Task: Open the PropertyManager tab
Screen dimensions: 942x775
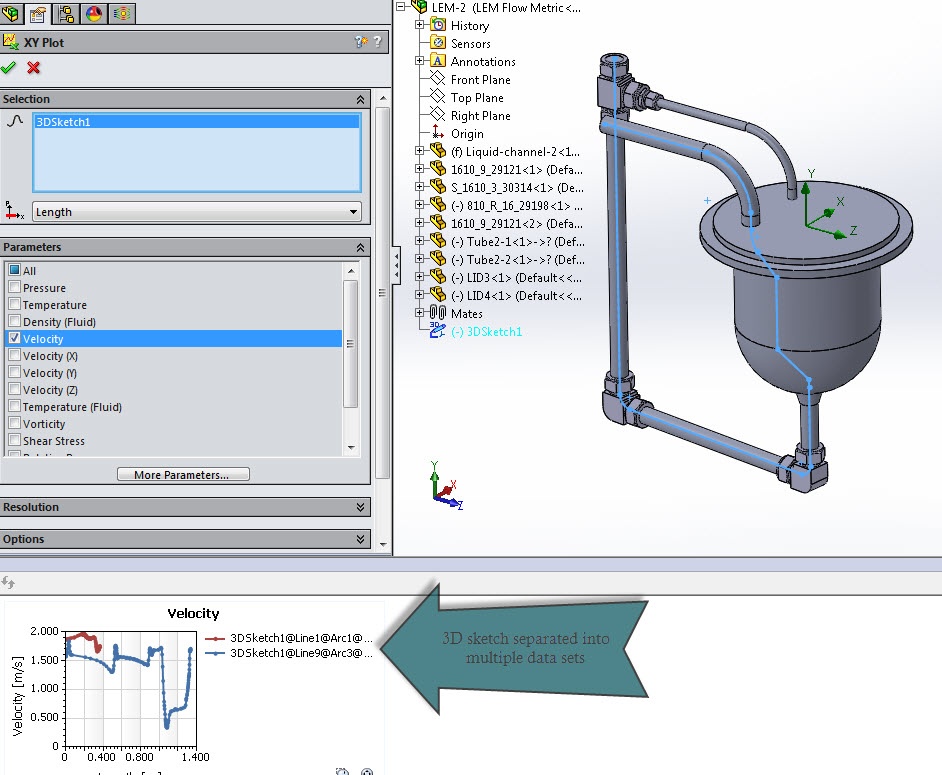Action: (38, 13)
